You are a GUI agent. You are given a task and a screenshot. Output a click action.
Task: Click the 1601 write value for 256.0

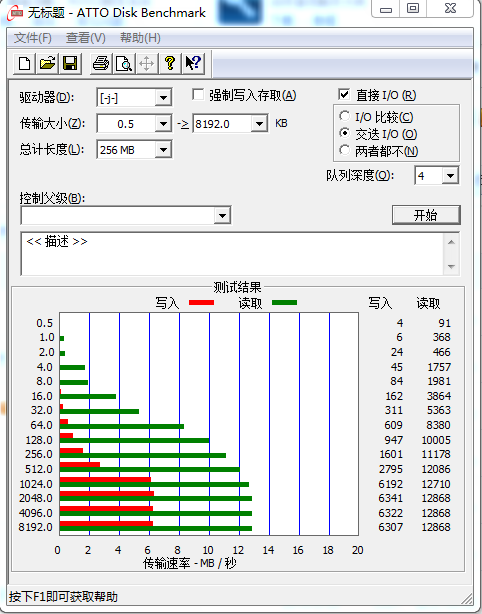[x=391, y=454]
